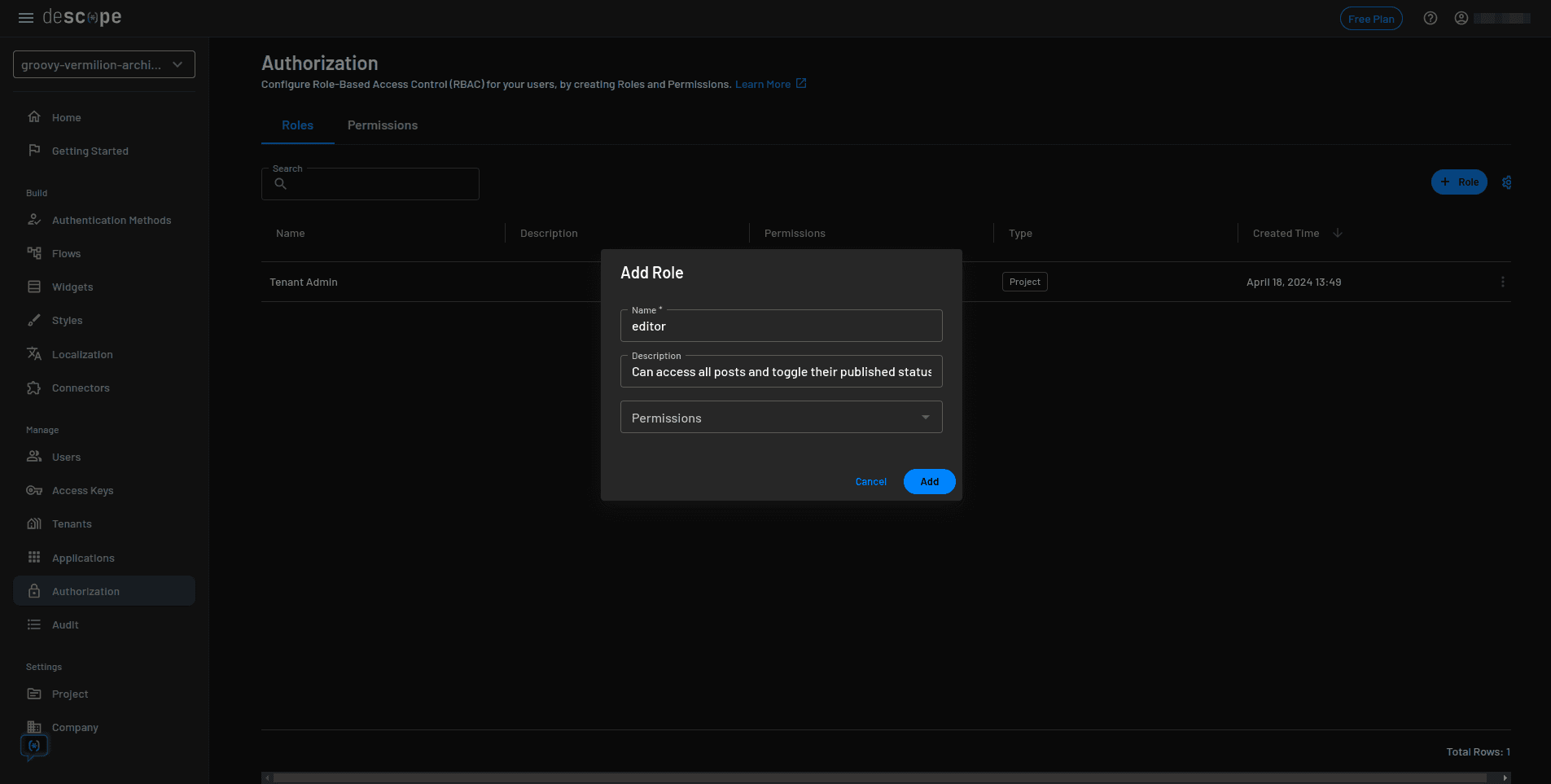Screen dimensions: 1551x784
Task: Click the Learn More link
Action: click(763, 83)
